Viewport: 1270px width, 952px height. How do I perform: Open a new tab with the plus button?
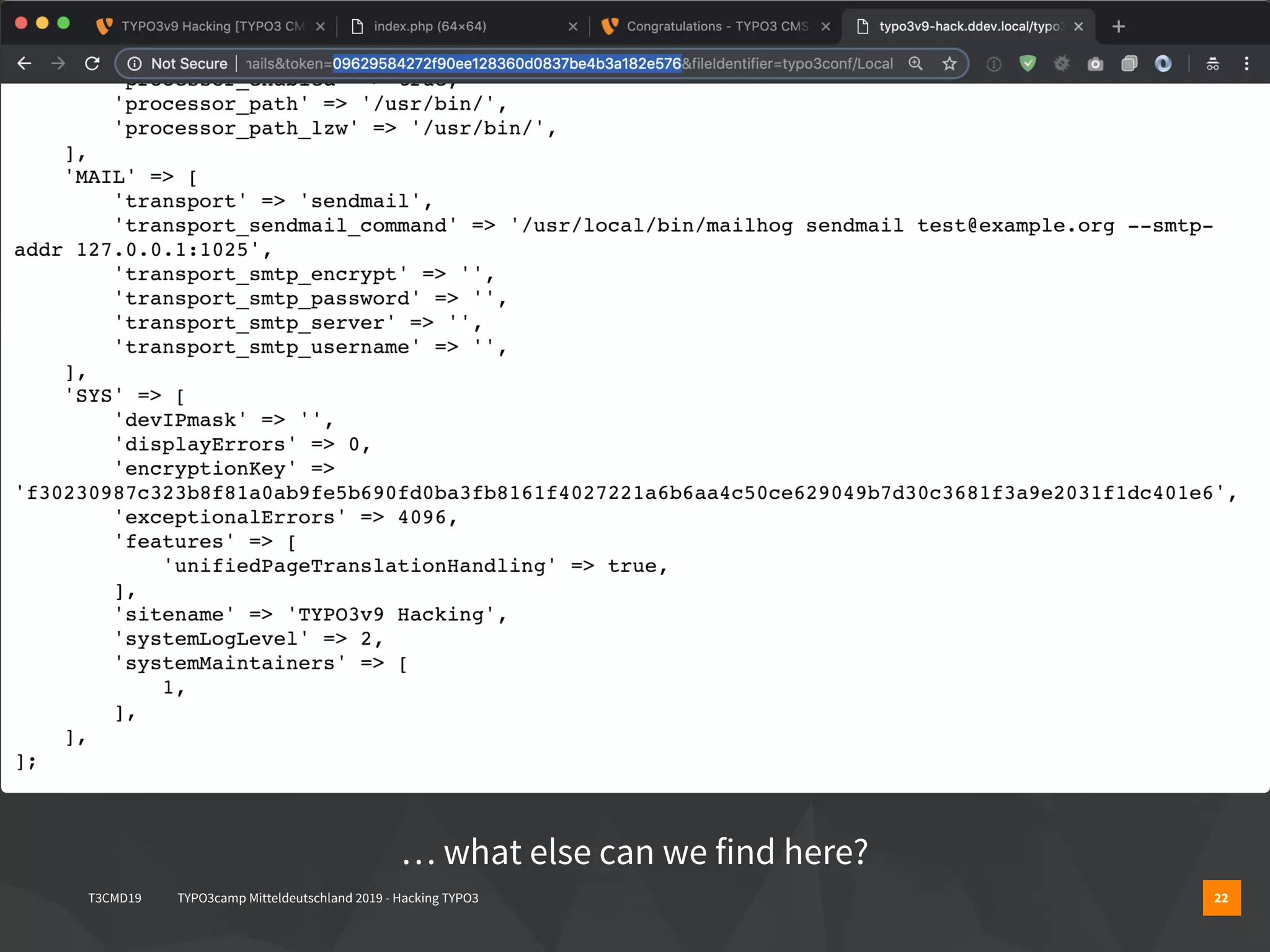[x=1119, y=26]
